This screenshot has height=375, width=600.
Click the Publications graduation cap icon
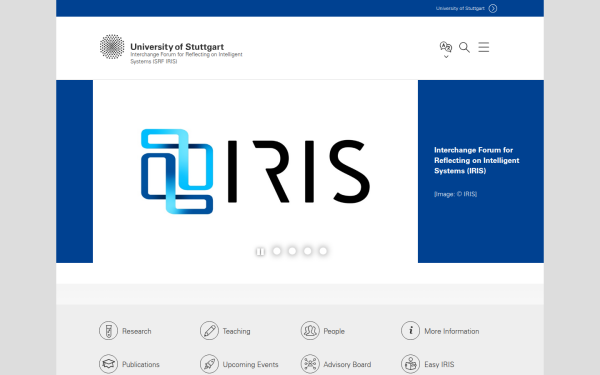pos(109,364)
